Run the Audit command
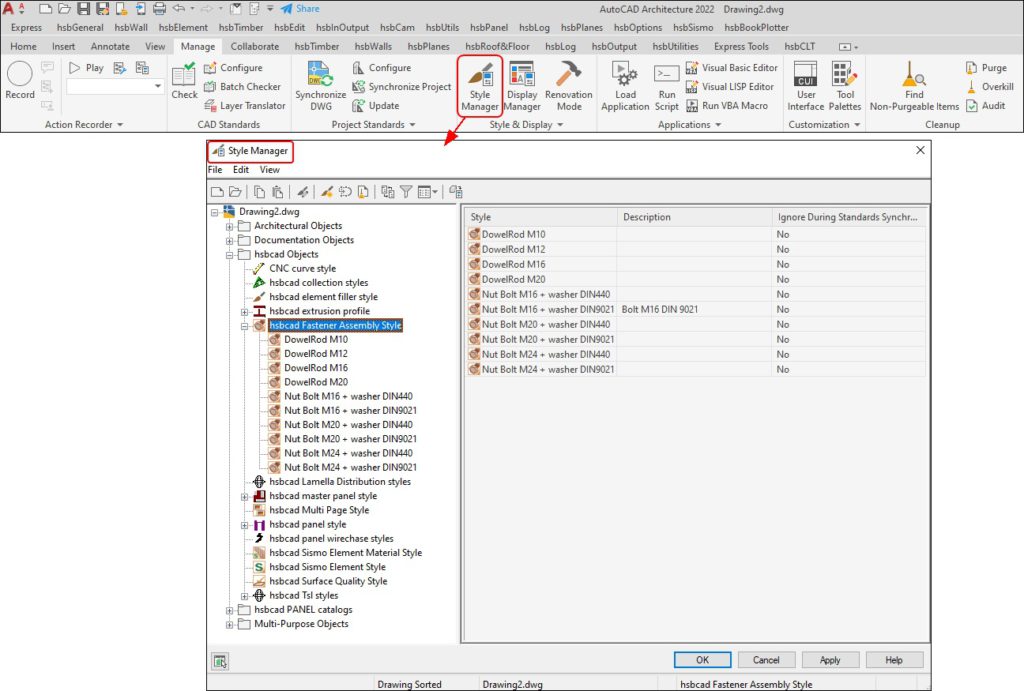The image size is (1024, 691). click(x=985, y=105)
